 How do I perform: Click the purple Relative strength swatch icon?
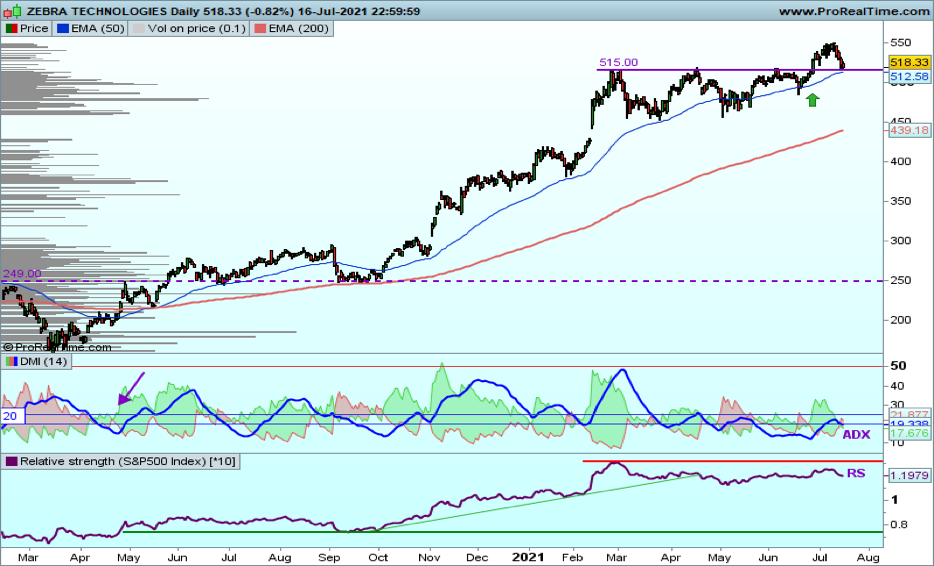[12, 461]
